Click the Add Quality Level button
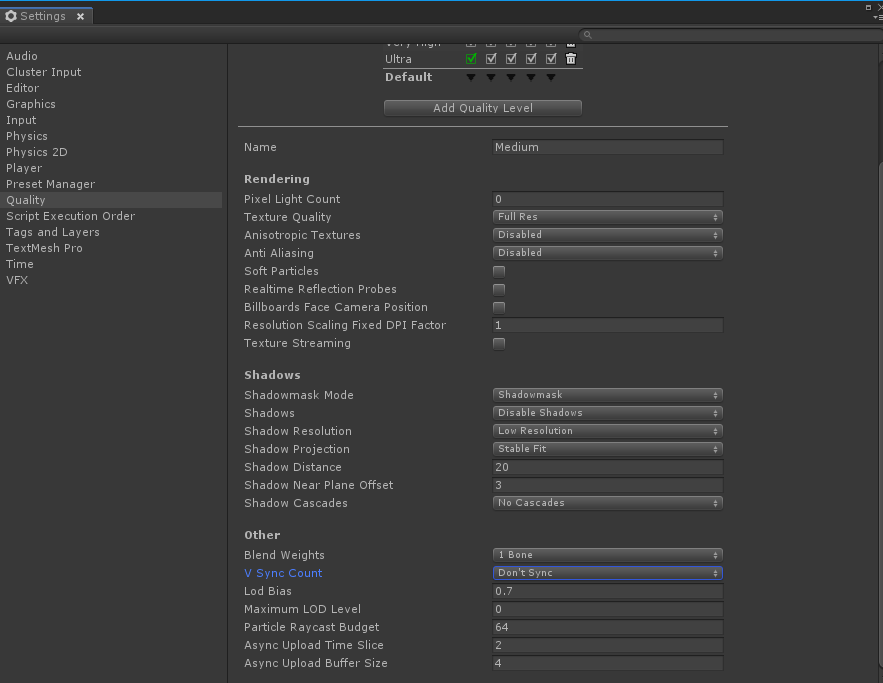The image size is (883, 683). pos(483,108)
